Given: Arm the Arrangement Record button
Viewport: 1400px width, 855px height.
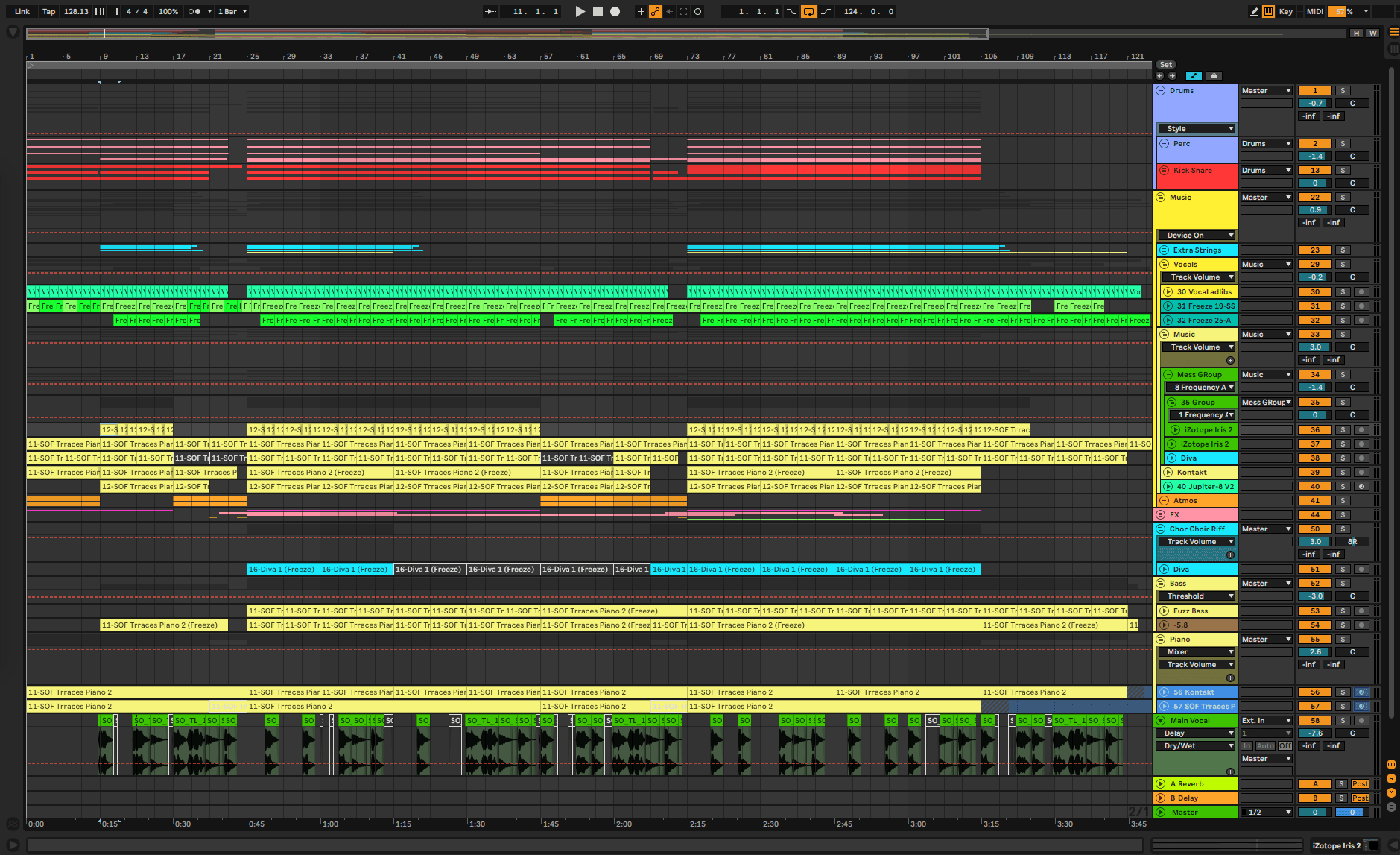Looking at the screenshot, I should 615,11.
